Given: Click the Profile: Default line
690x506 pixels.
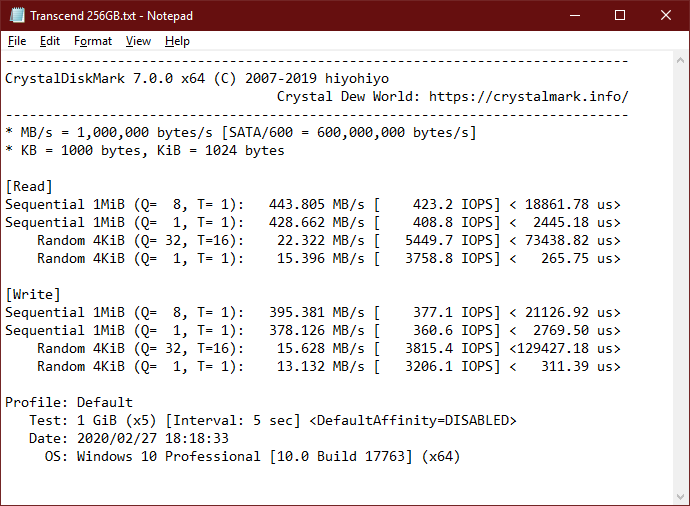Looking at the screenshot, I should coord(69,402).
